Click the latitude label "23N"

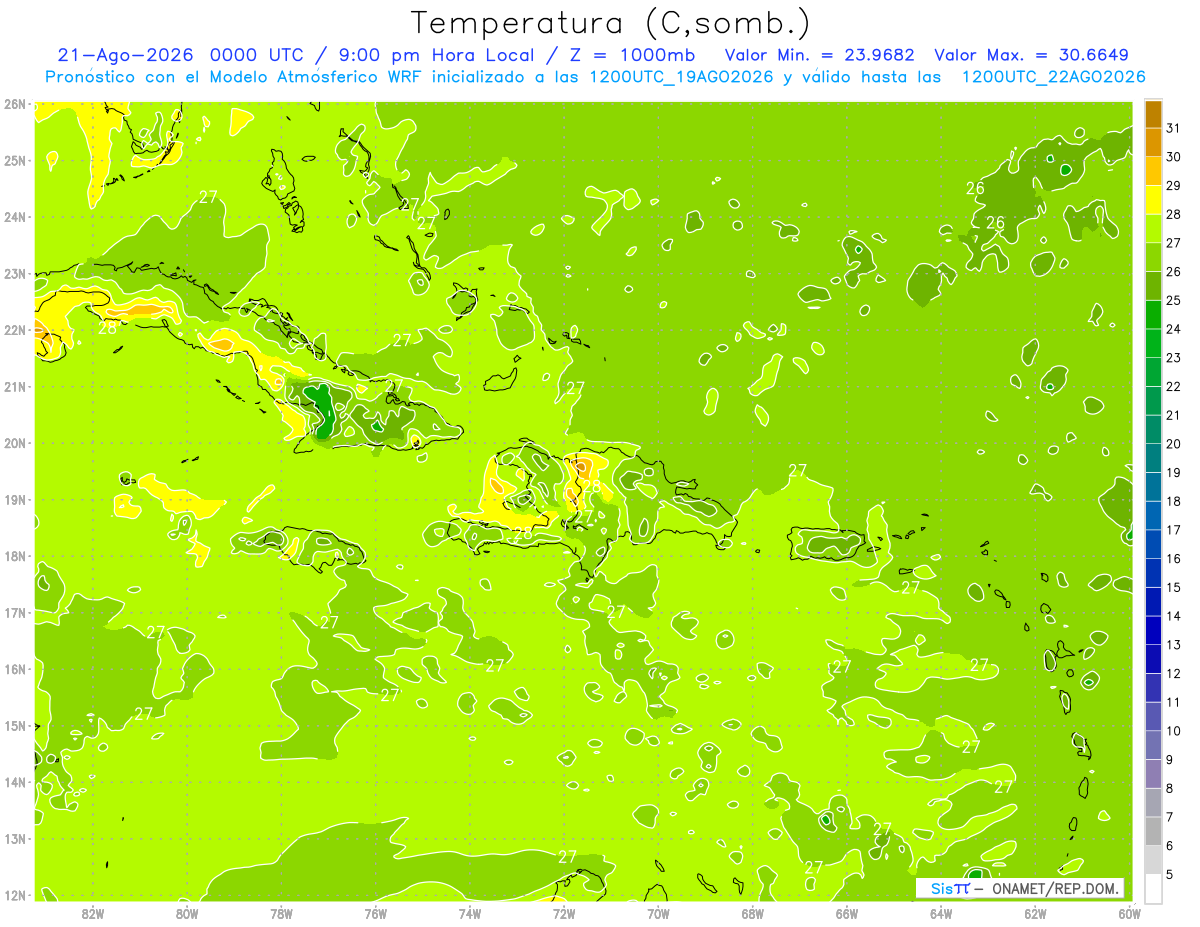[16, 273]
